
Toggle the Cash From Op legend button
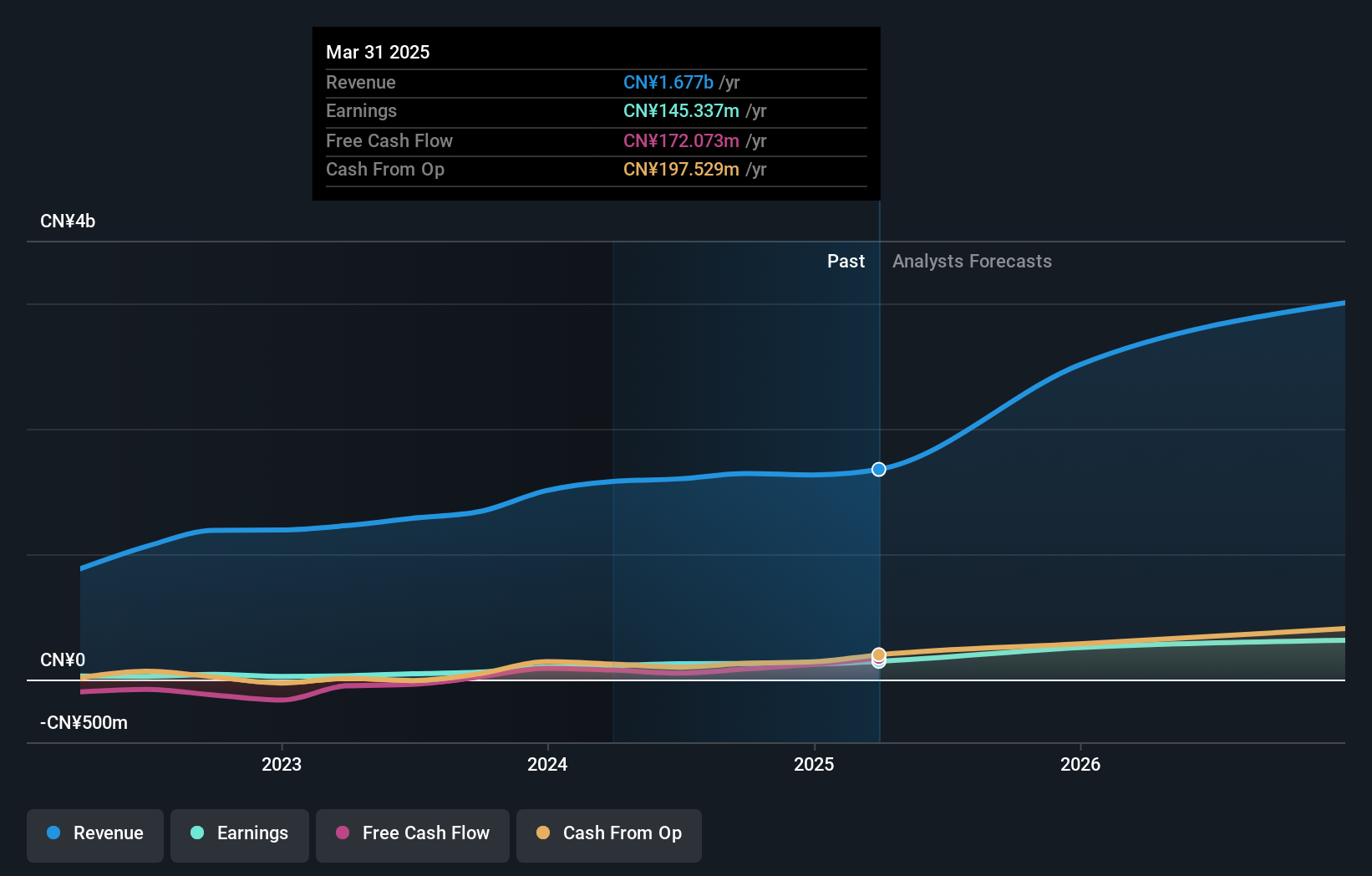coord(609,835)
